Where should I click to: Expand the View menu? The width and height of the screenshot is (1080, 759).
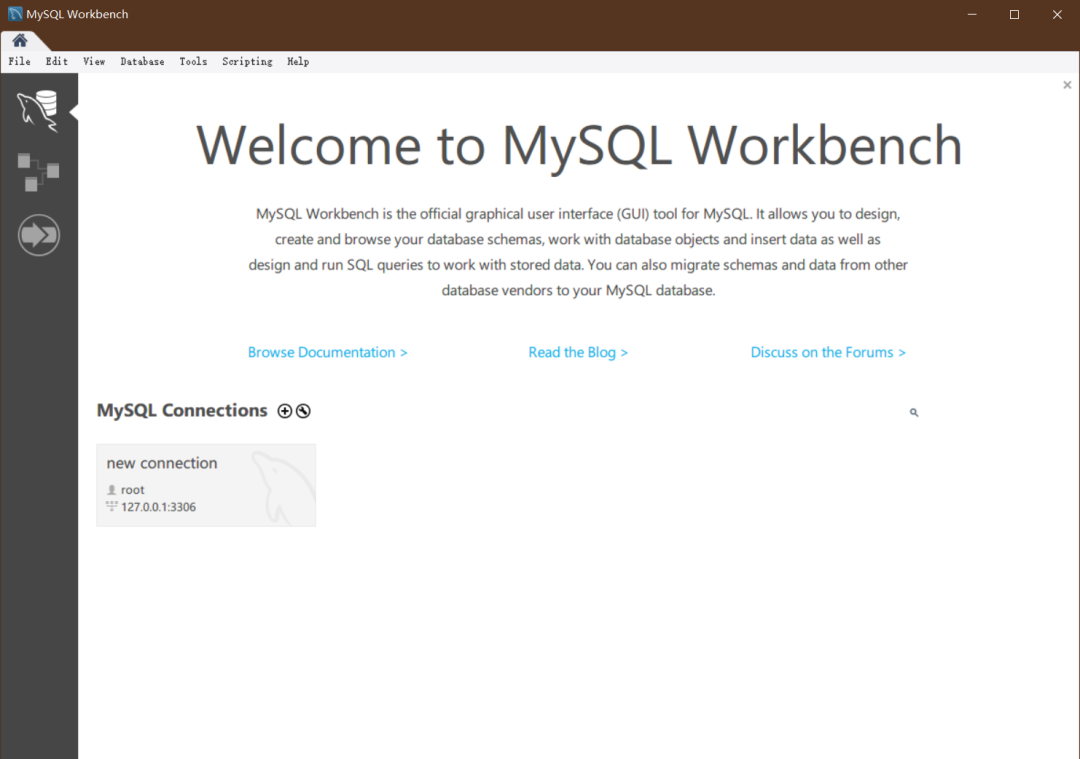click(94, 62)
